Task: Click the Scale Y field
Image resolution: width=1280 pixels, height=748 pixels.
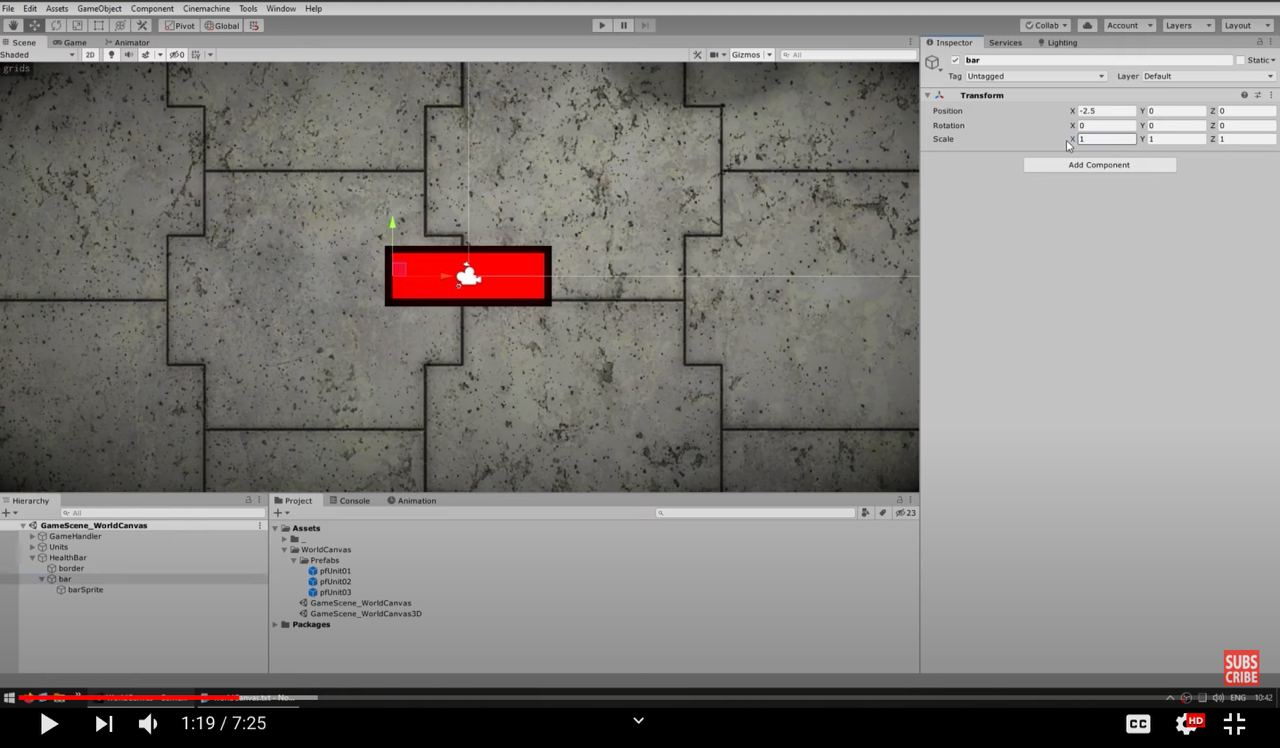Action: pos(1177,139)
